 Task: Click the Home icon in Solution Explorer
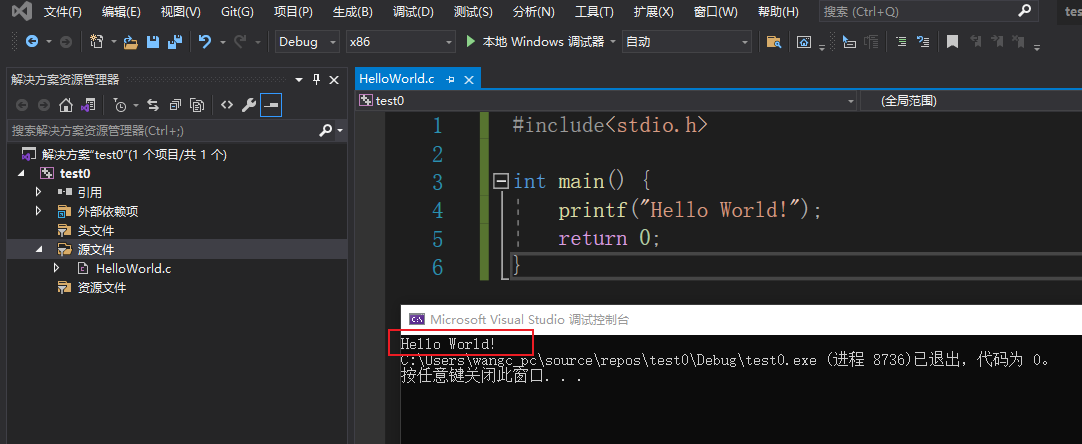[66, 105]
